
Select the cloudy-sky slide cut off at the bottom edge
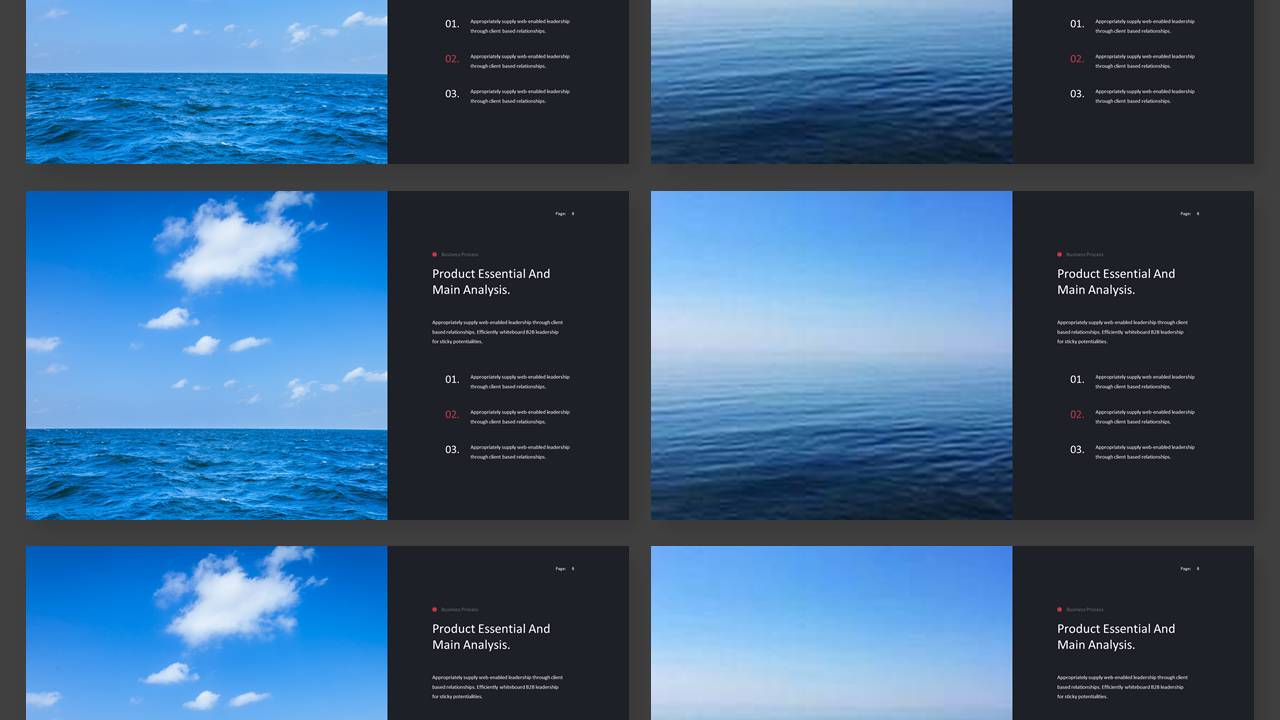coord(327,633)
